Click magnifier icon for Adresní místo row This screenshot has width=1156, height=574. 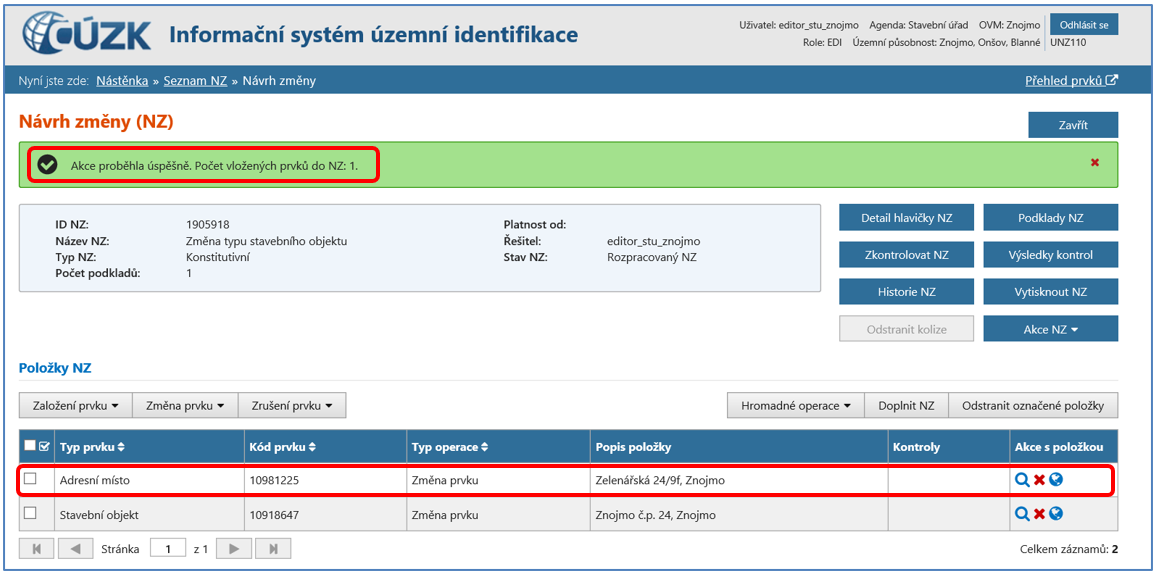1022,480
